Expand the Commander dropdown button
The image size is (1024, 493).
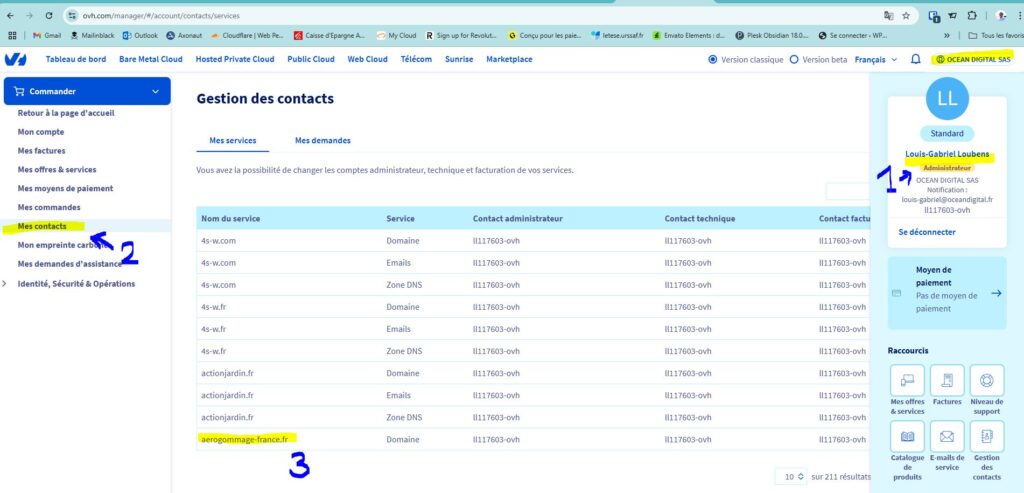(x=87, y=91)
